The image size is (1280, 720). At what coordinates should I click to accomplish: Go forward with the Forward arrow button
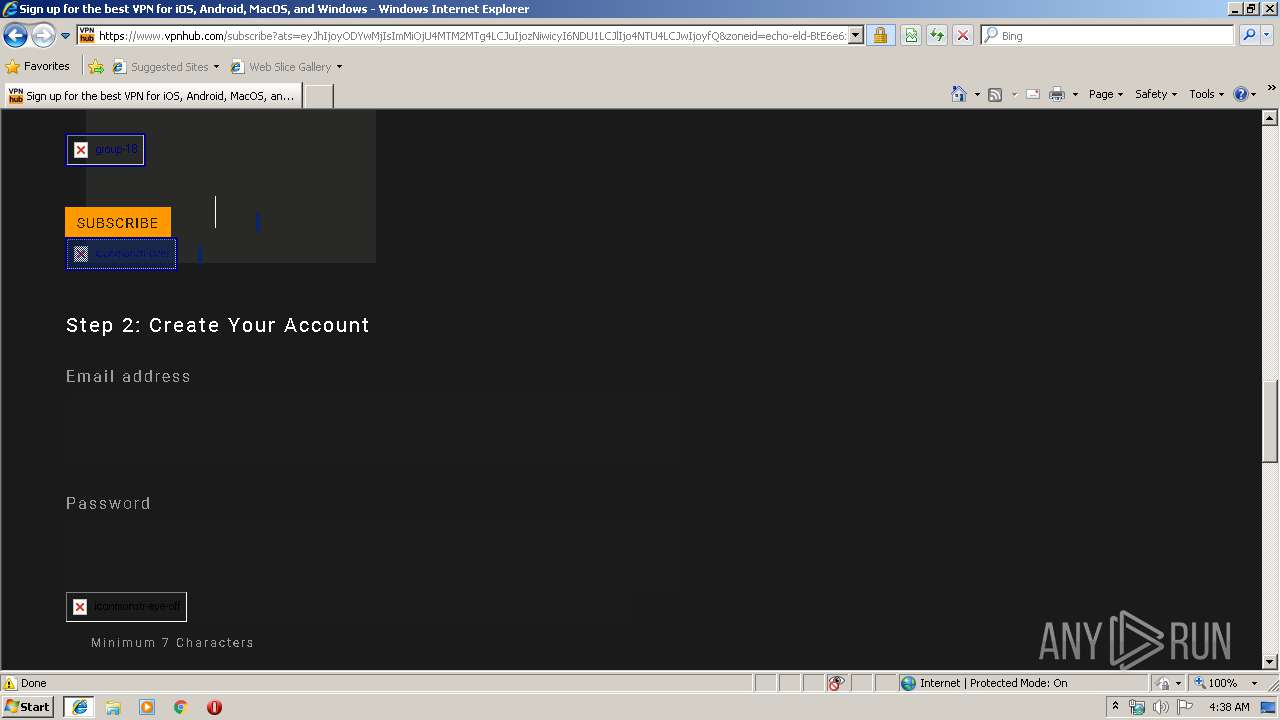pyautogui.click(x=43, y=36)
